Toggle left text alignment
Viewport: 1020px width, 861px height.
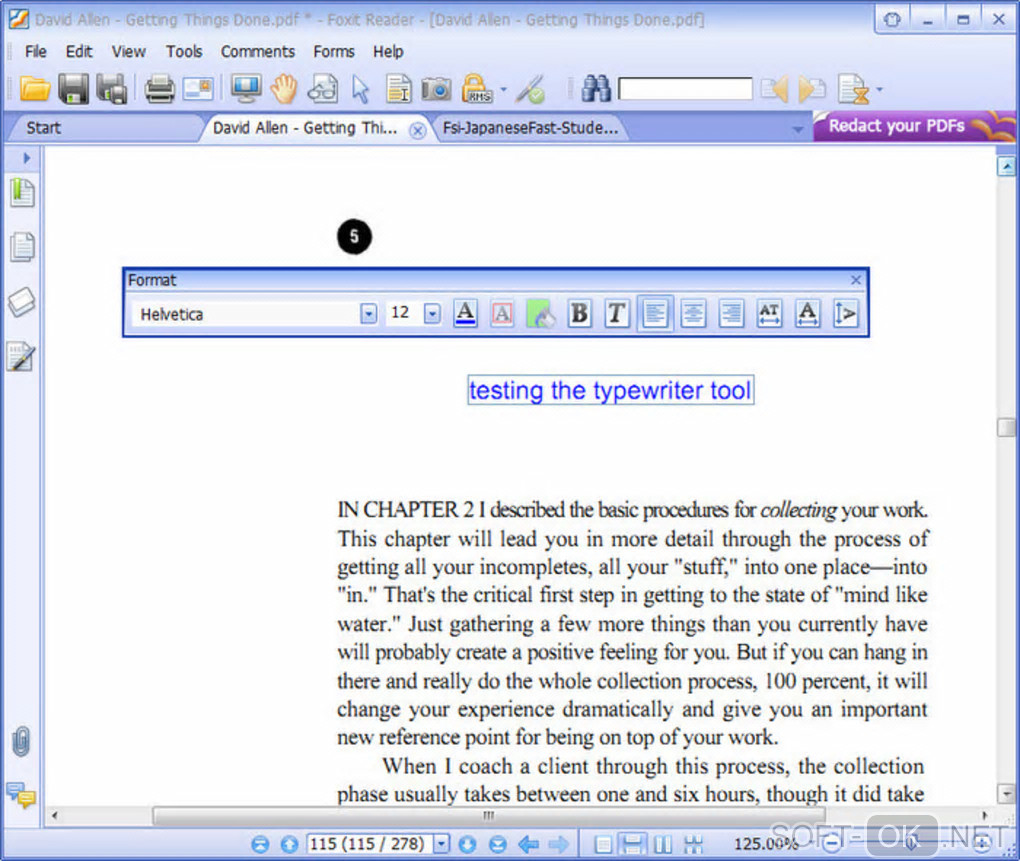point(655,313)
